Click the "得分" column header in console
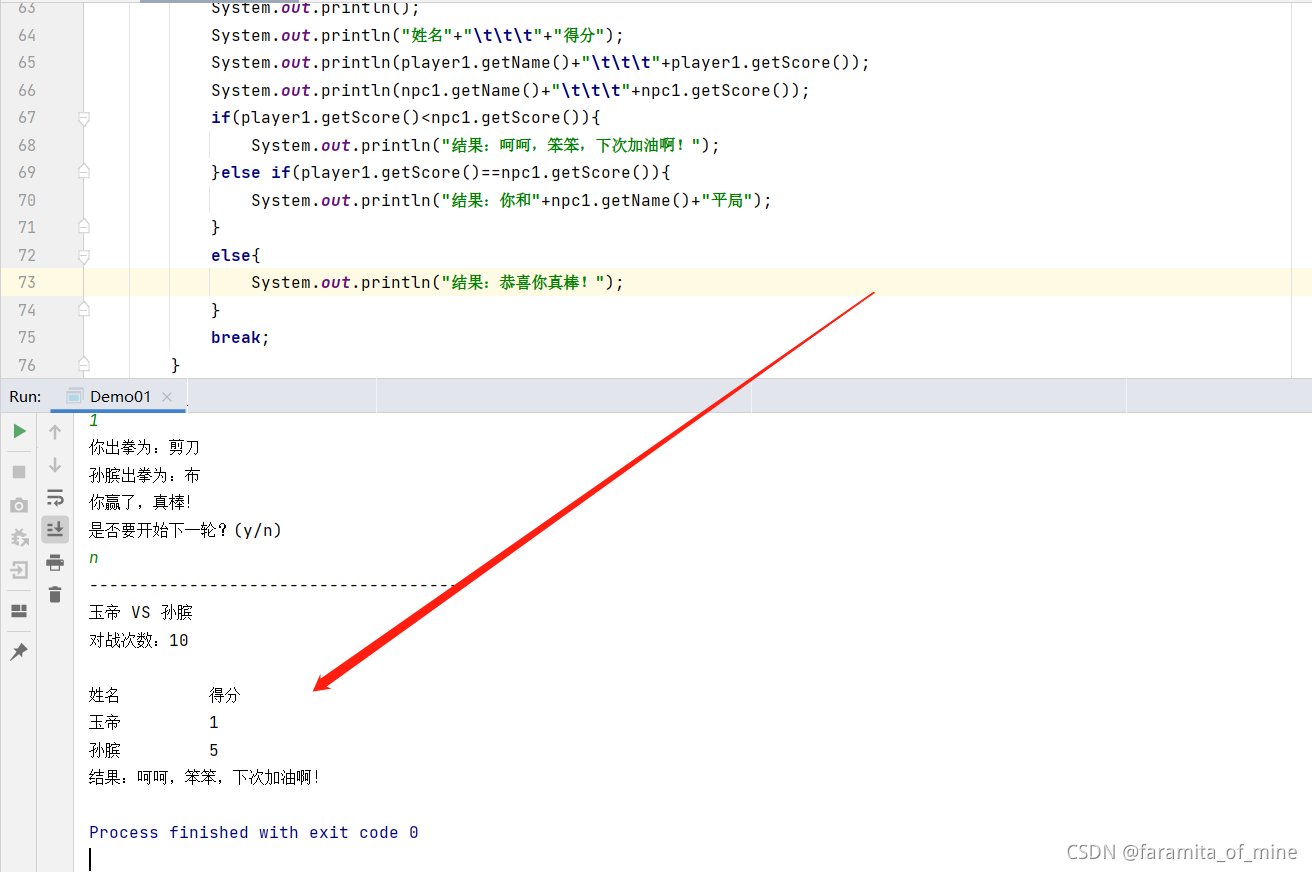This screenshot has height=872, width=1312. [225, 695]
